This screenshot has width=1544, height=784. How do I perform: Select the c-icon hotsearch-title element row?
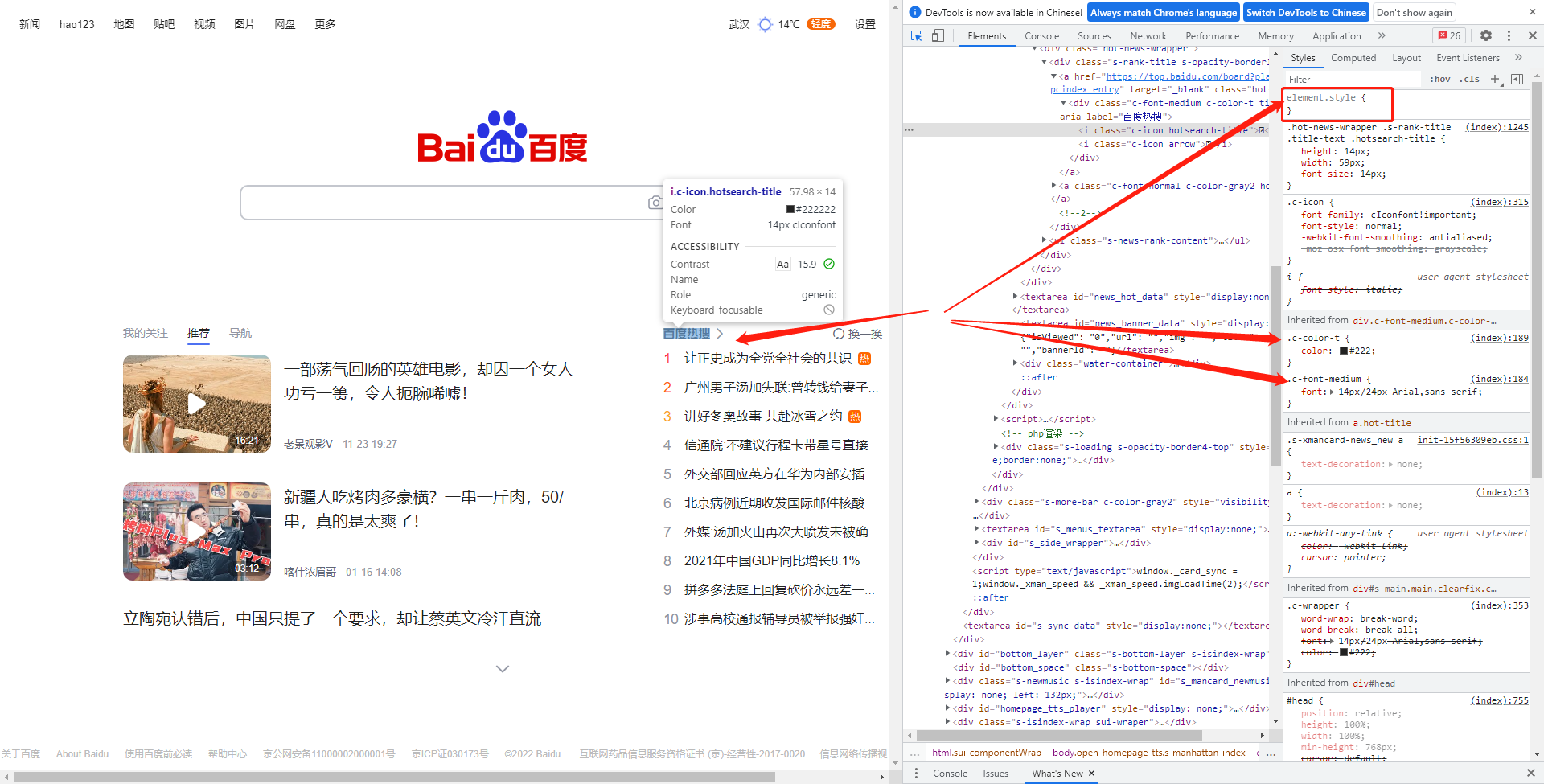pyautogui.click(x=1086, y=130)
